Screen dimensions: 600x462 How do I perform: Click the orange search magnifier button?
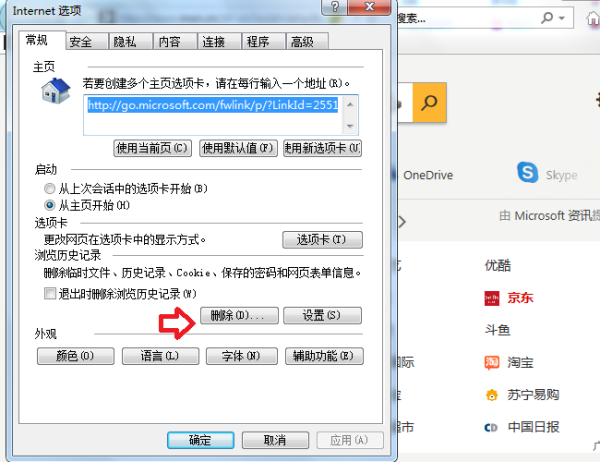pos(429,102)
